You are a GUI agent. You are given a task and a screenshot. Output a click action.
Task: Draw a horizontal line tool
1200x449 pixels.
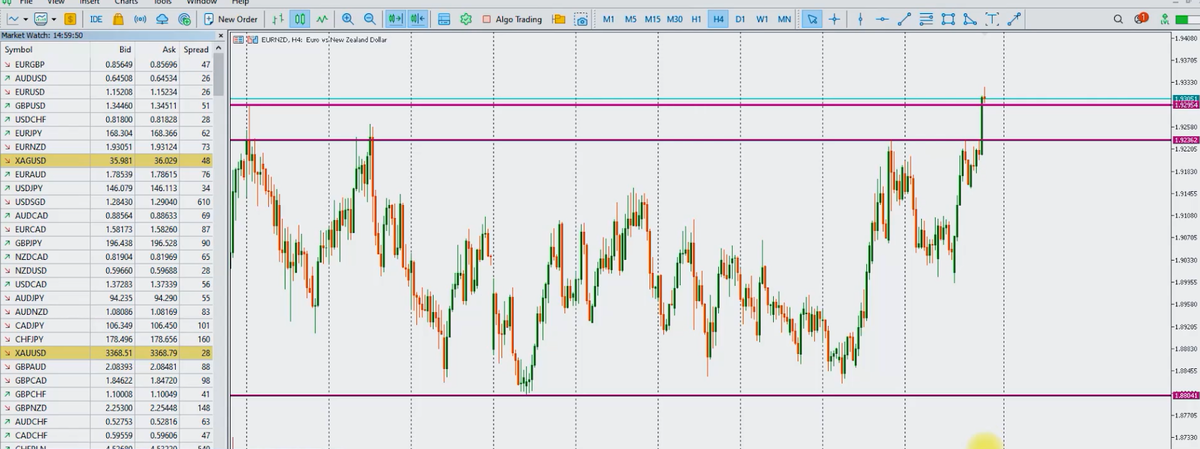pyautogui.click(x=881, y=19)
